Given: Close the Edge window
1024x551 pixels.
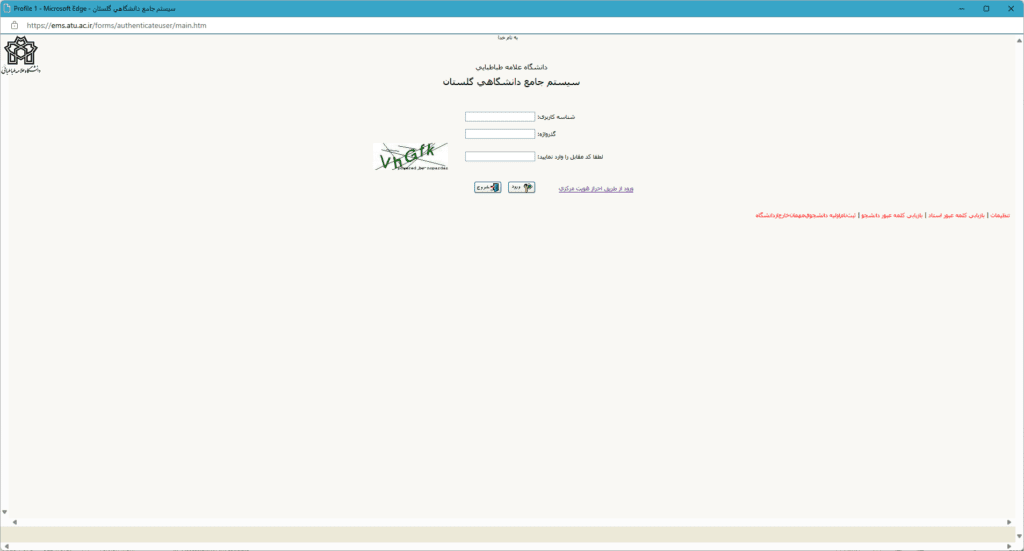Looking at the screenshot, I should click(1011, 8).
